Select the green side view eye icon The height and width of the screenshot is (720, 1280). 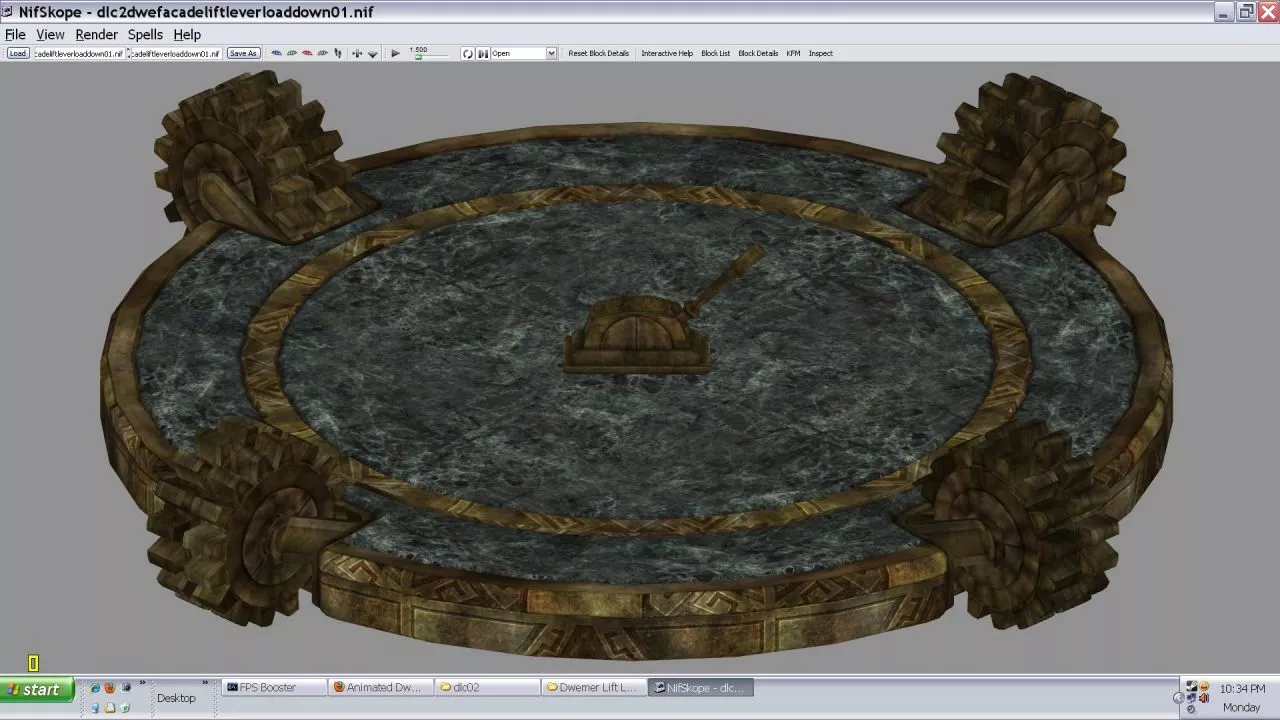pyautogui.click(x=292, y=53)
